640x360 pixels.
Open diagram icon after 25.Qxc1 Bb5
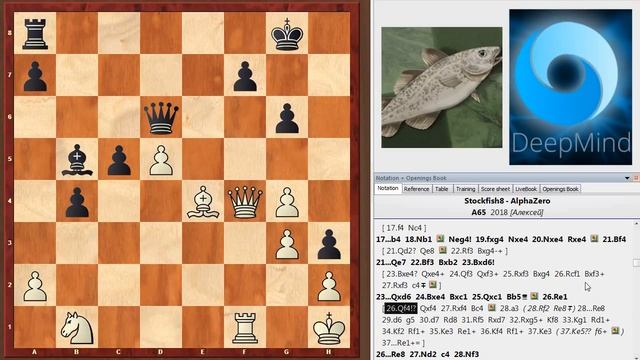[534, 296]
